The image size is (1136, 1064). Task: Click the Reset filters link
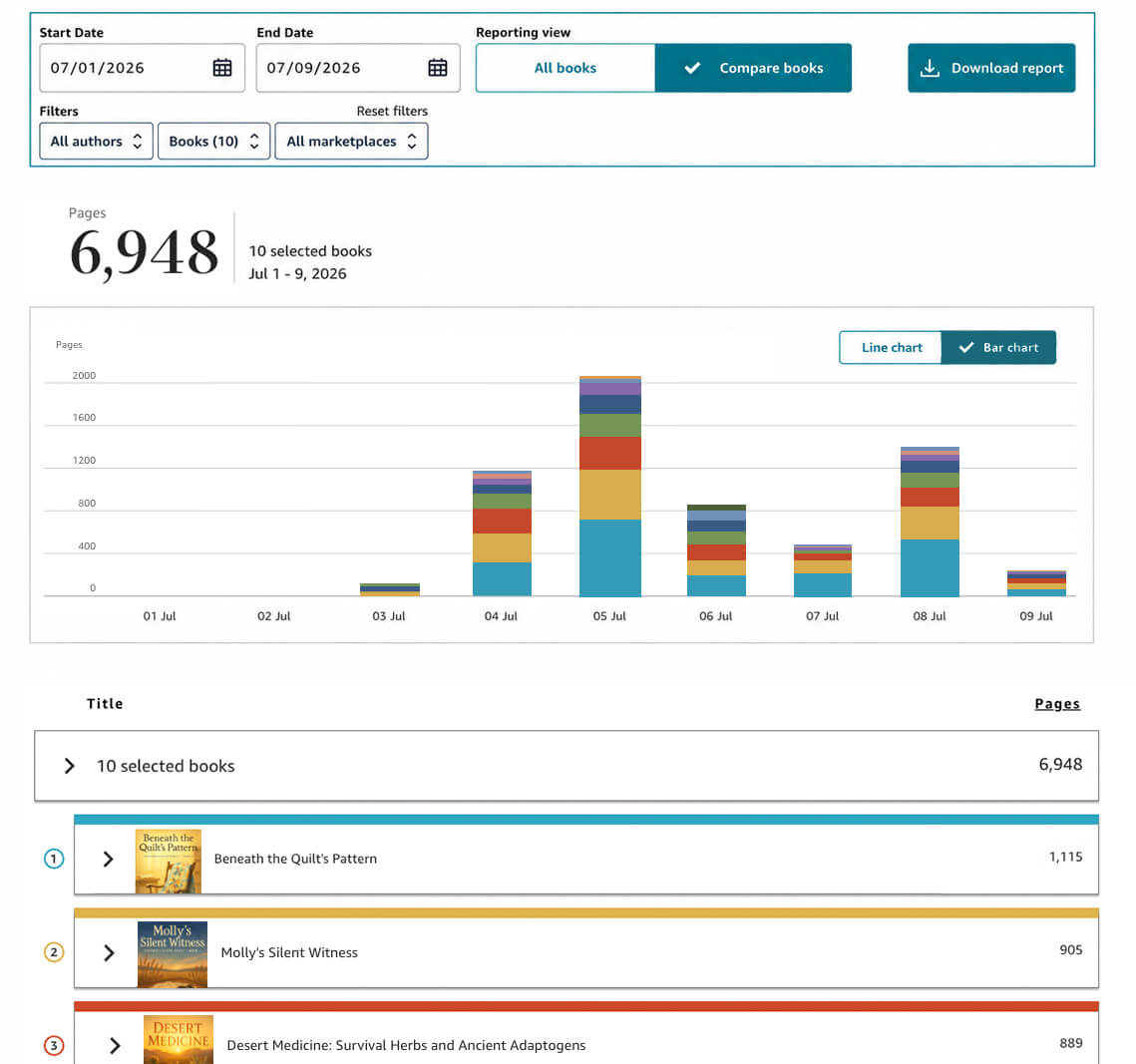tap(392, 111)
